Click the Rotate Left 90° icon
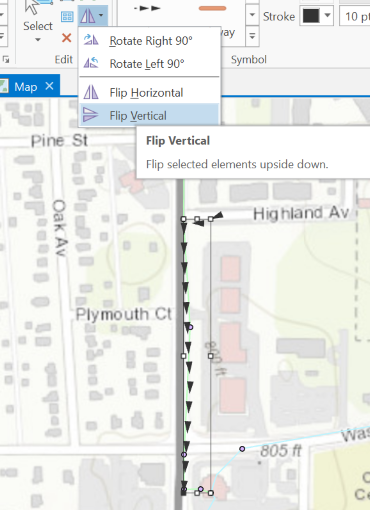Screen dimensions: 370x510 coord(91,63)
